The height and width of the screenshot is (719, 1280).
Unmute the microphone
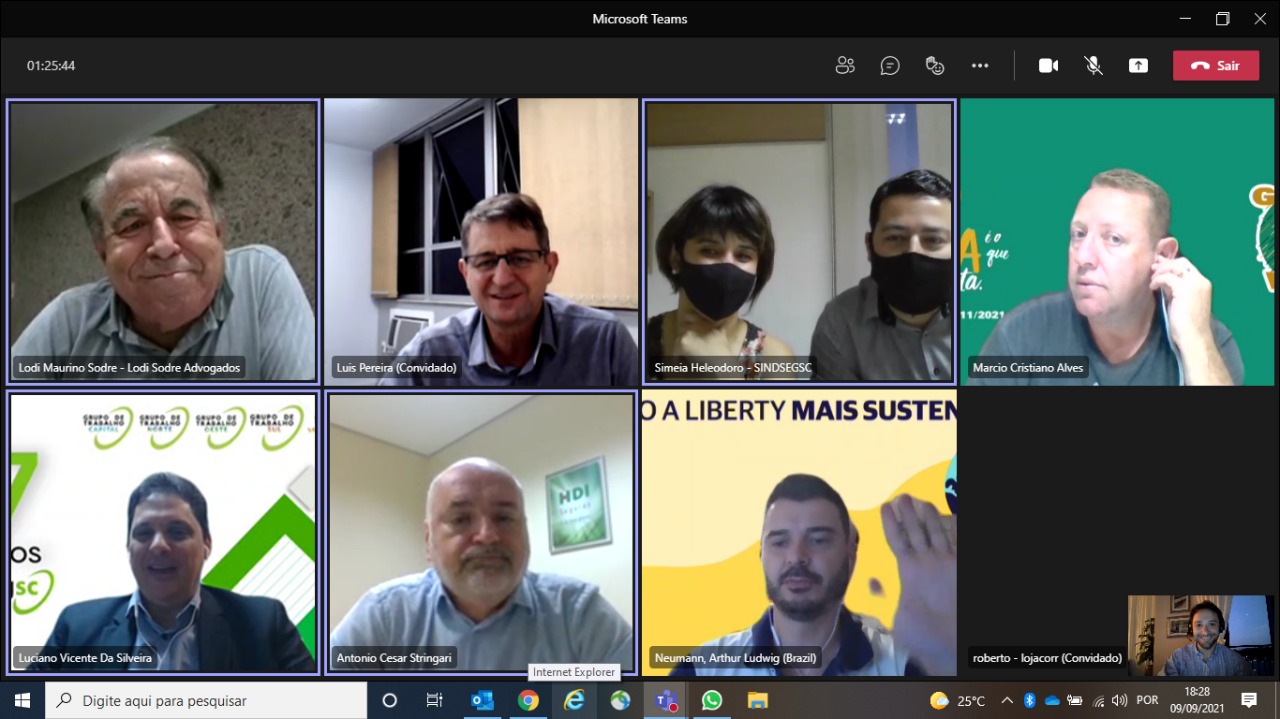[1094, 66]
